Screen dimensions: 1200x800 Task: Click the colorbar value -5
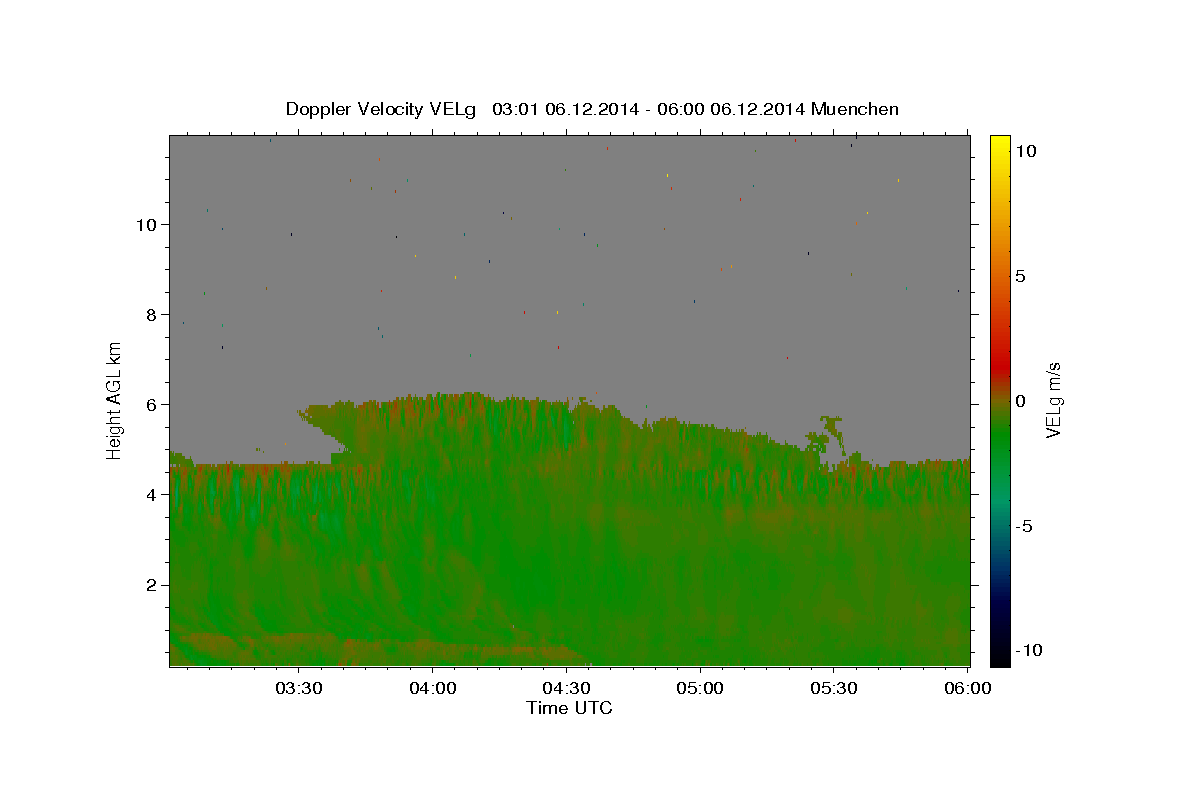pyautogui.click(x=1025, y=526)
